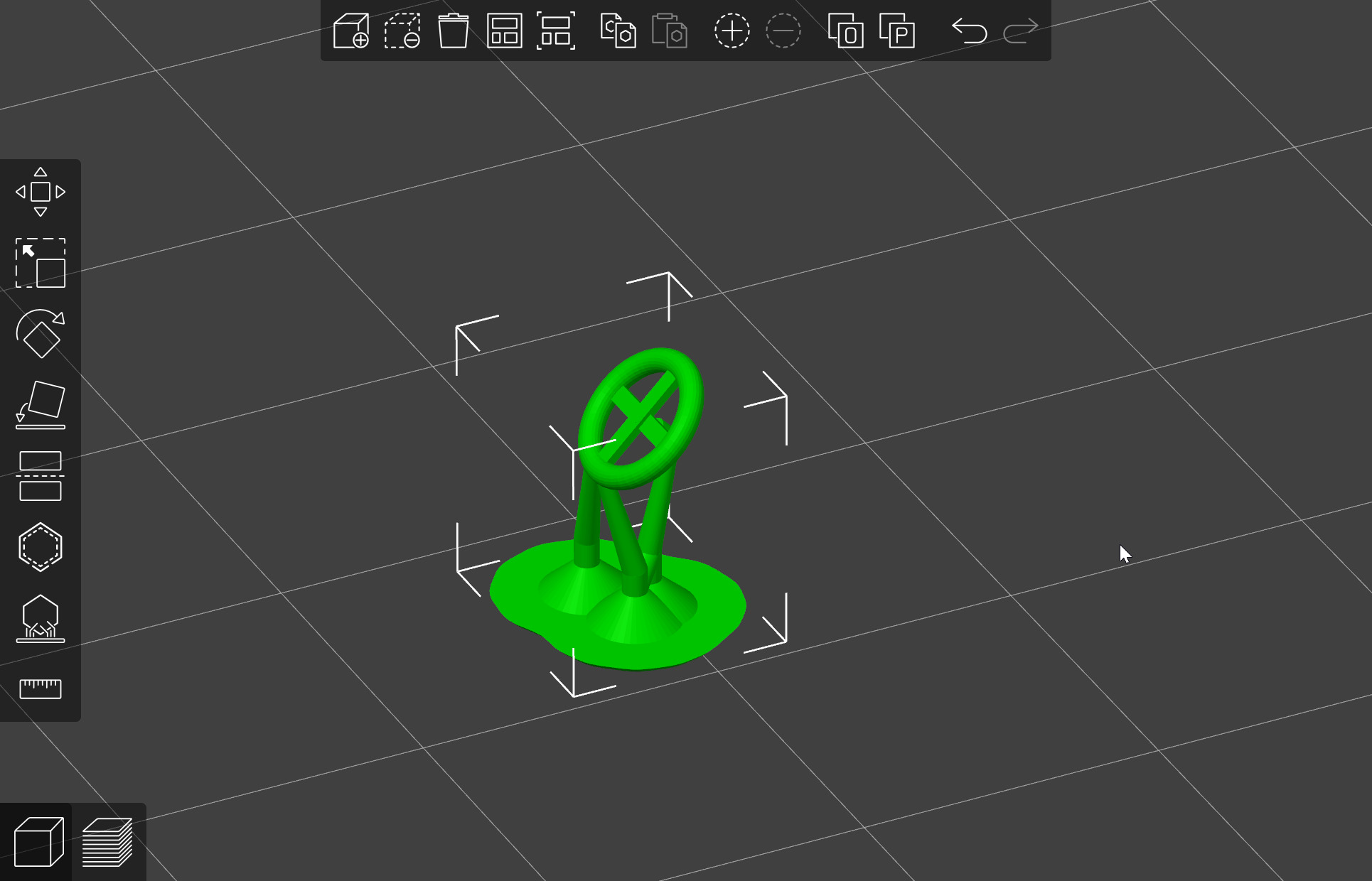Open the Cut tool
The image size is (1372, 881).
[41, 476]
